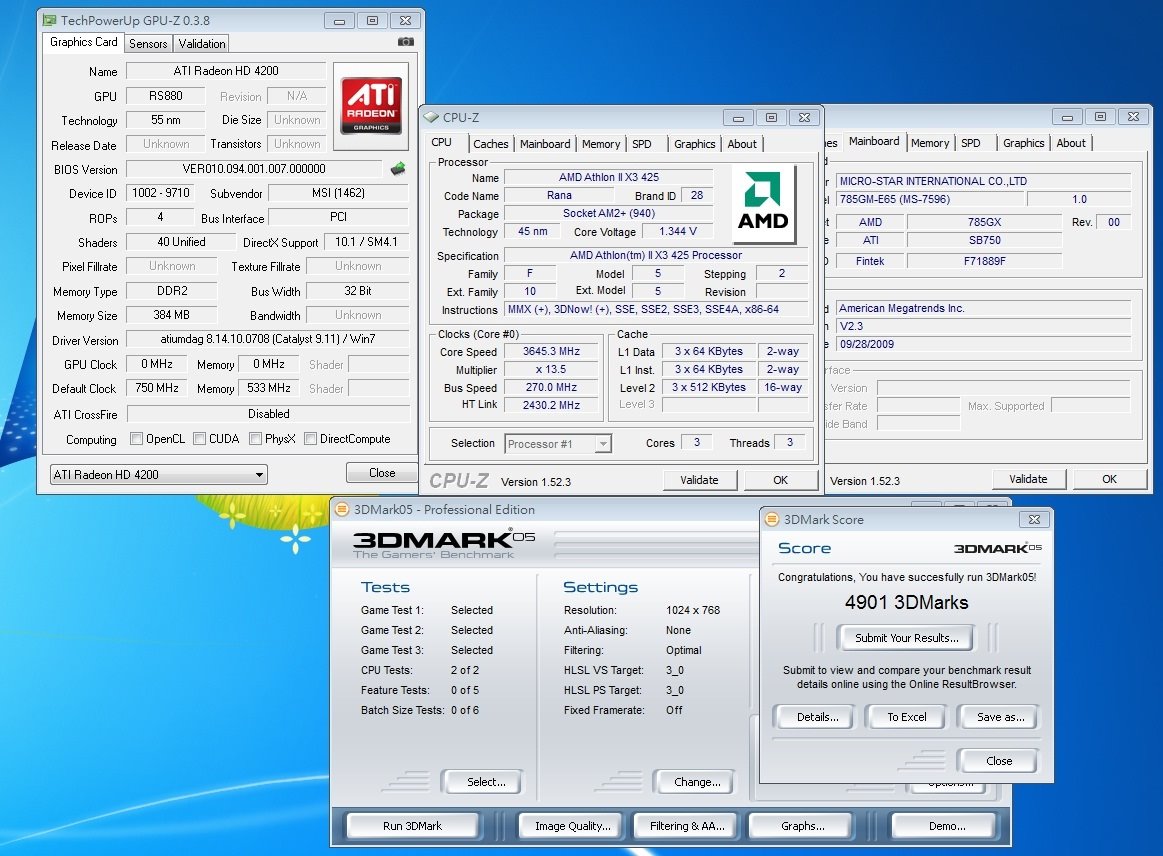
Task: Click Device ID field 1002 - 9710
Action: (x=160, y=193)
